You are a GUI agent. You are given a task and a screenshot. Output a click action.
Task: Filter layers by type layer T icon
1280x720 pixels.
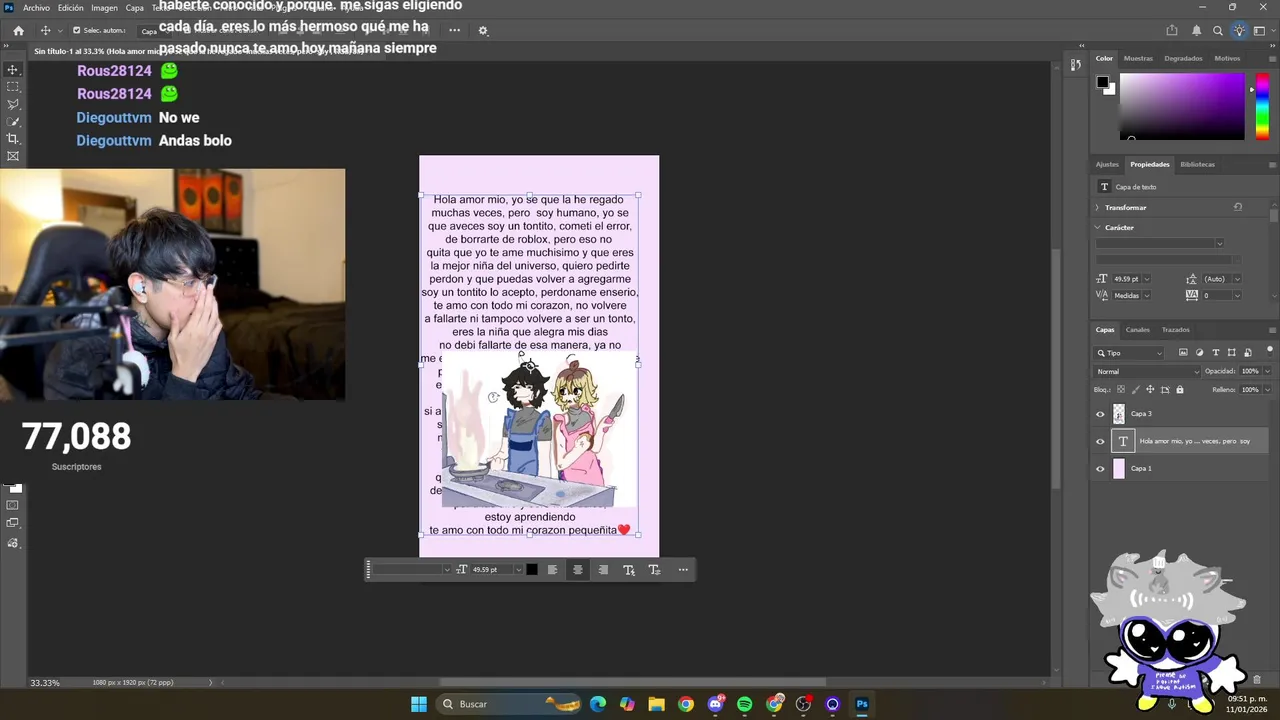pyautogui.click(x=1215, y=353)
